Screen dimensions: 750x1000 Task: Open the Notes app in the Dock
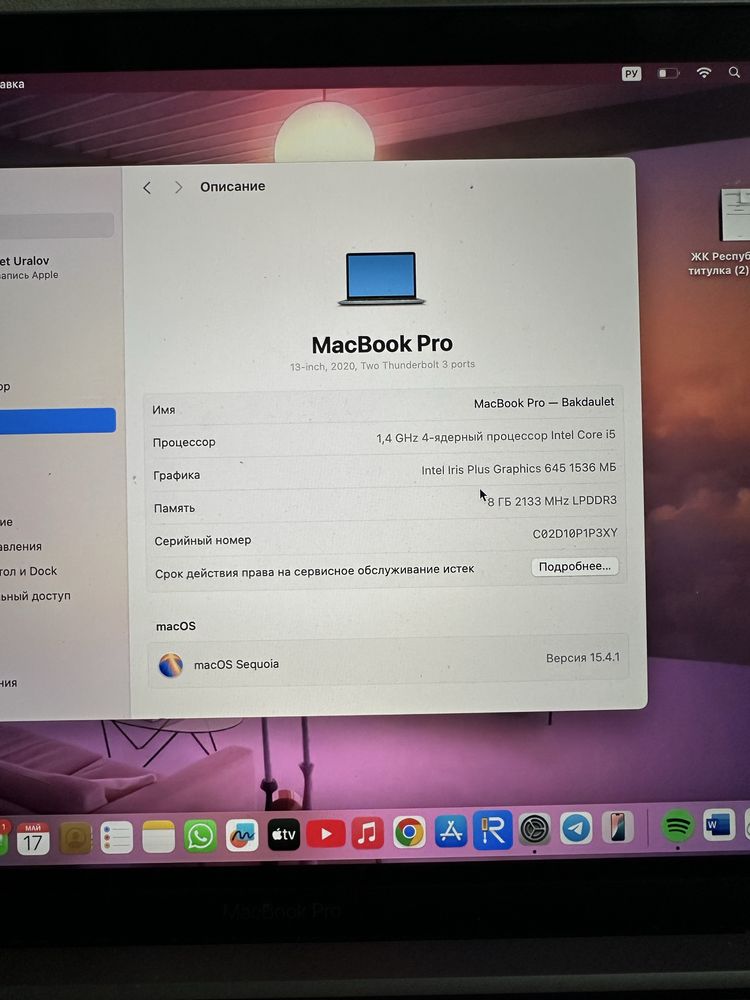click(158, 836)
